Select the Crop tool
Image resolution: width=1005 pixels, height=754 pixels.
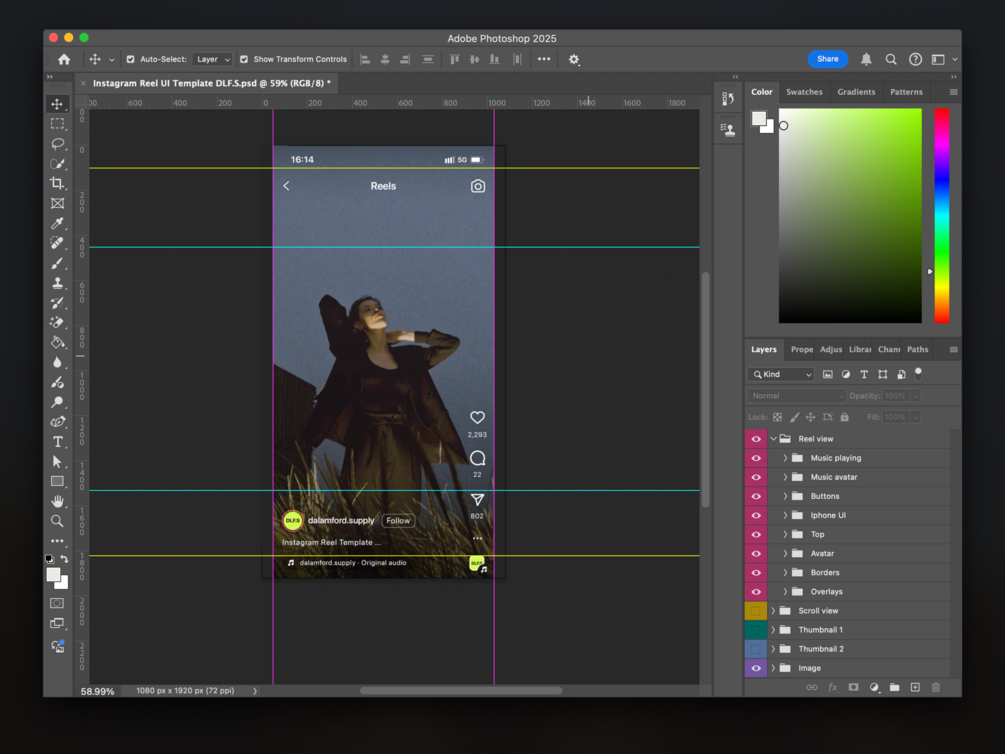57,183
